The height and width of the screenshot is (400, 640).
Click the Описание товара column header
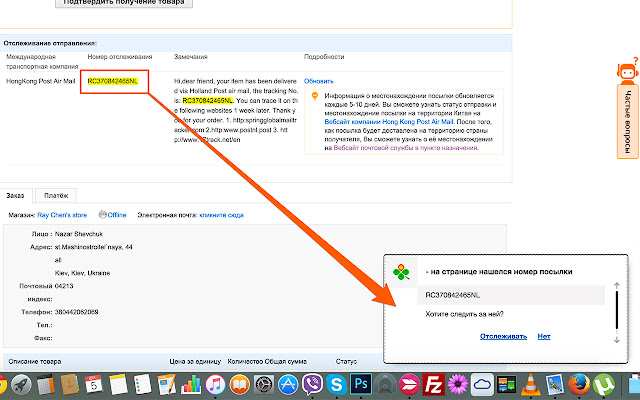35,361
